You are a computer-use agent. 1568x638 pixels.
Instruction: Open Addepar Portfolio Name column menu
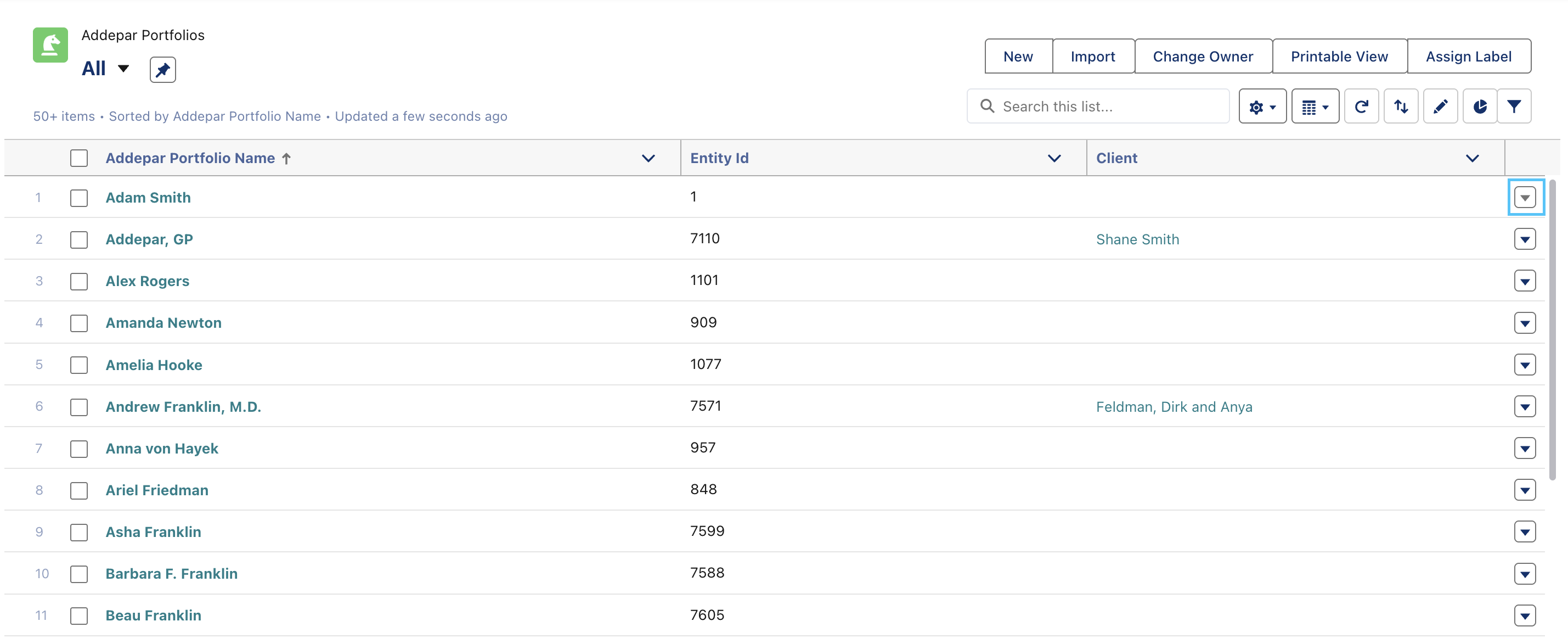648,159
